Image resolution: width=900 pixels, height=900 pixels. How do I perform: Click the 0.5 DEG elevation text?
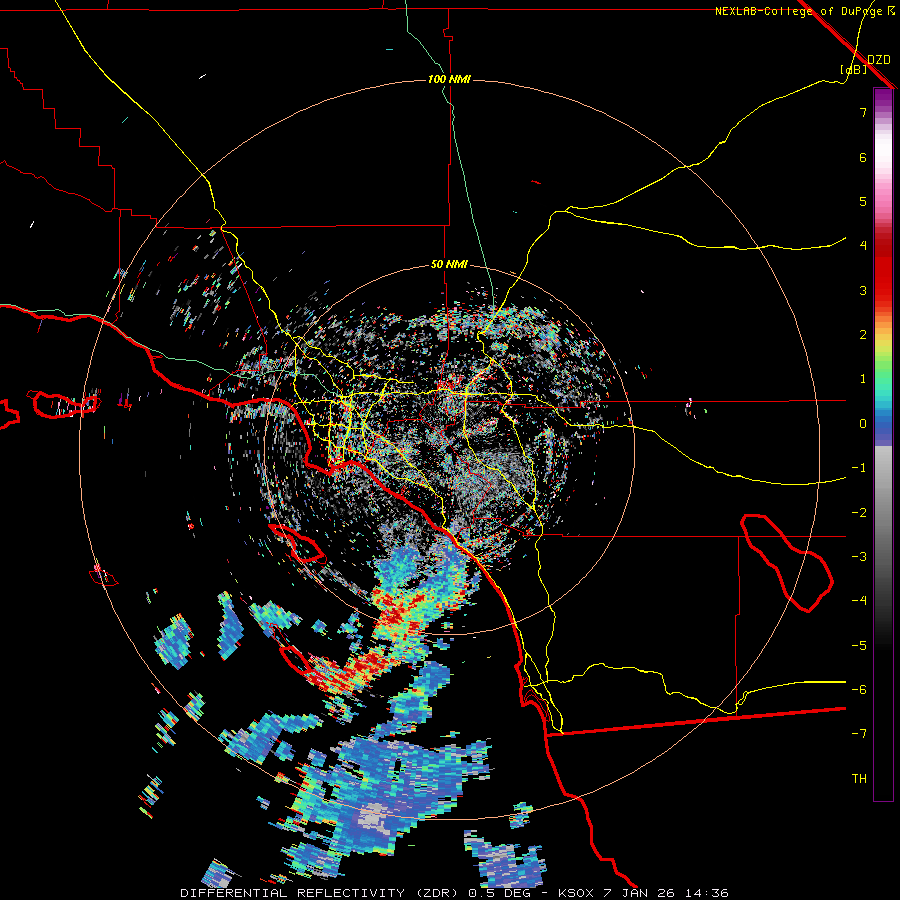pyautogui.click(x=502, y=893)
